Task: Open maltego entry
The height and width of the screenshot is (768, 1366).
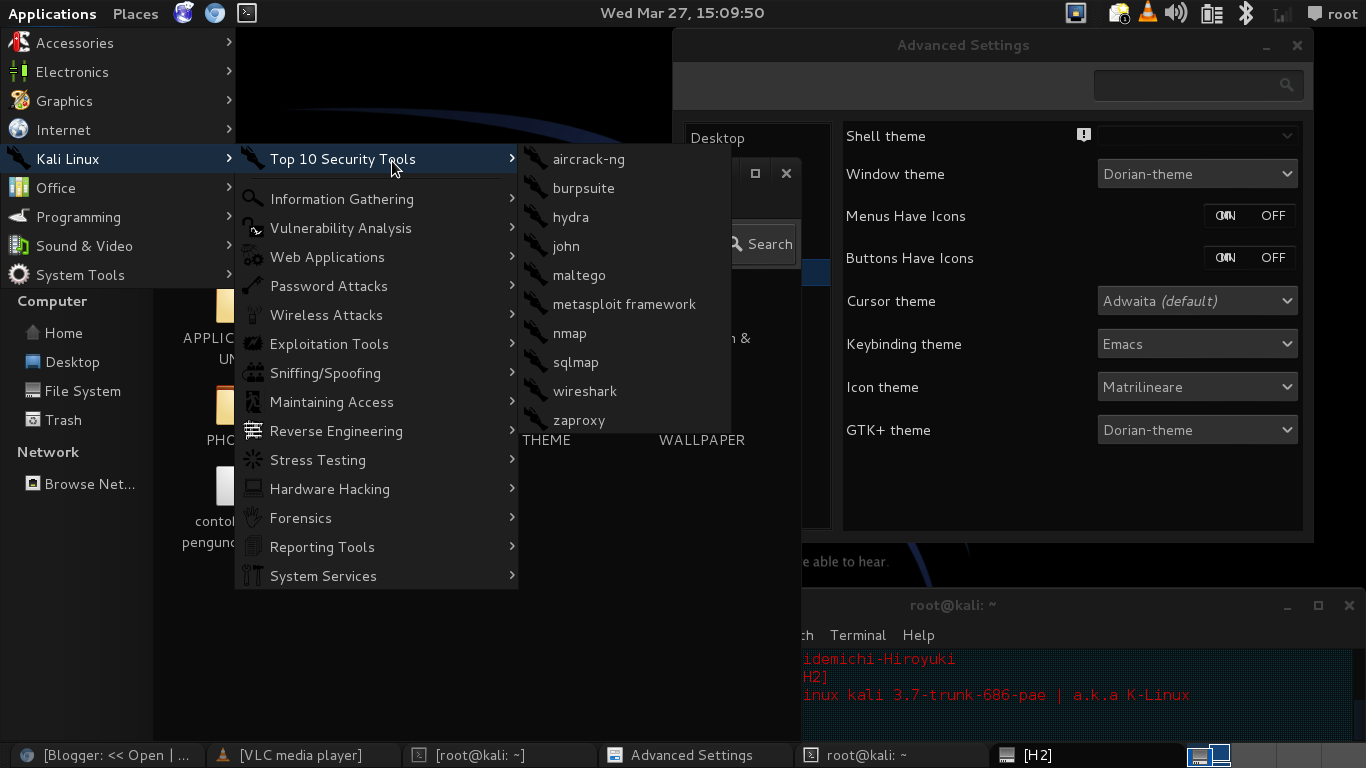Action: [624, 275]
